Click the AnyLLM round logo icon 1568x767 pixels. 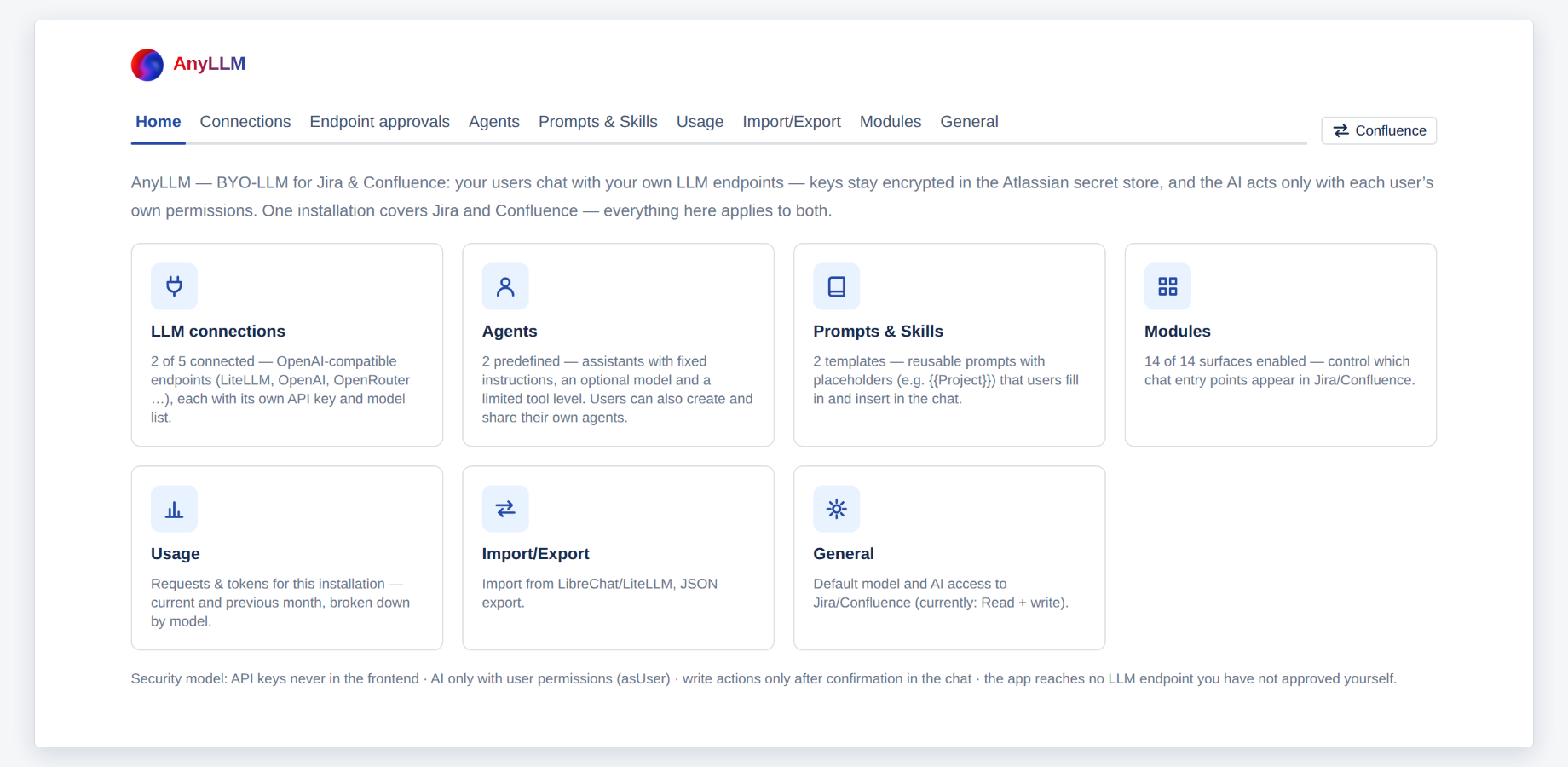pyautogui.click(x=147, y=65)
